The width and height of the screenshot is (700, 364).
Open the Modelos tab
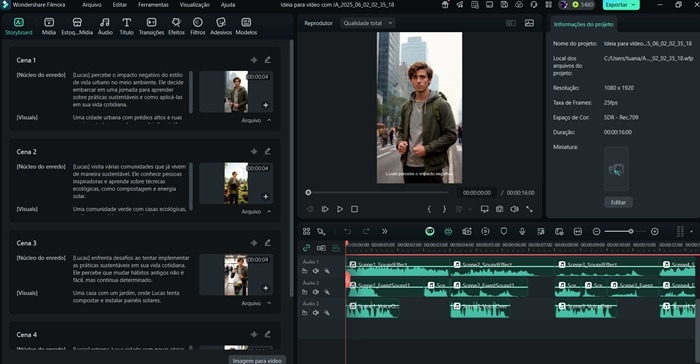[246, 26]
